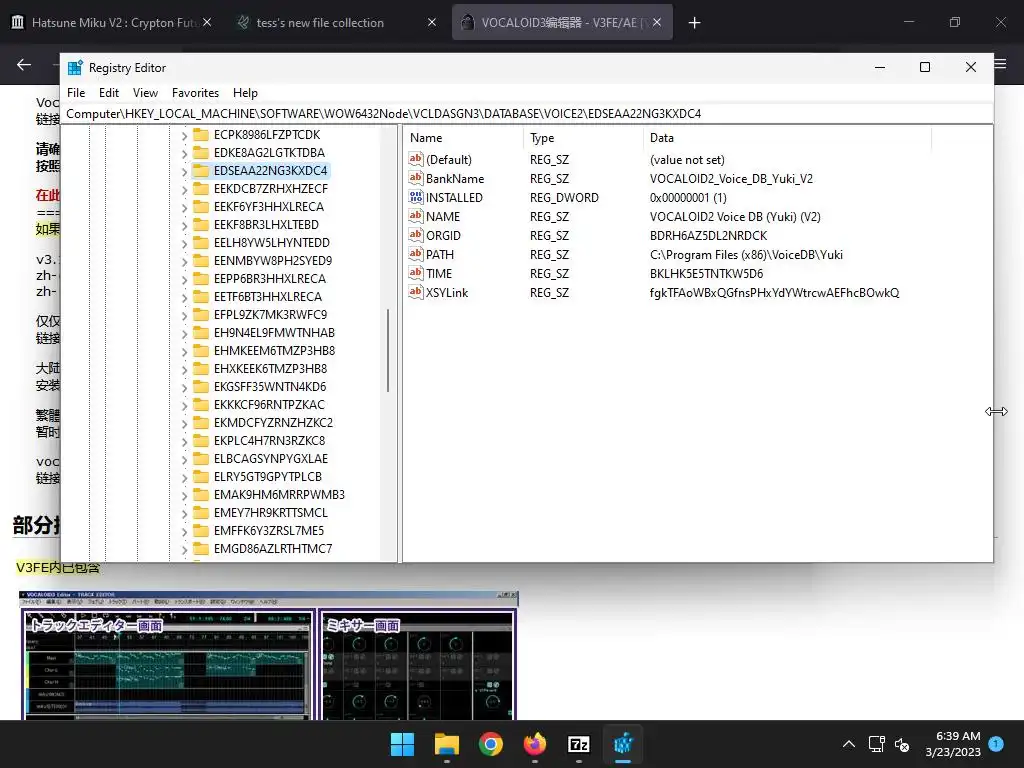Expand the EDKE8AG2LGTKTDBA key
The image size is (1024, 768).
pyautogui.click(x=184, y=153)
